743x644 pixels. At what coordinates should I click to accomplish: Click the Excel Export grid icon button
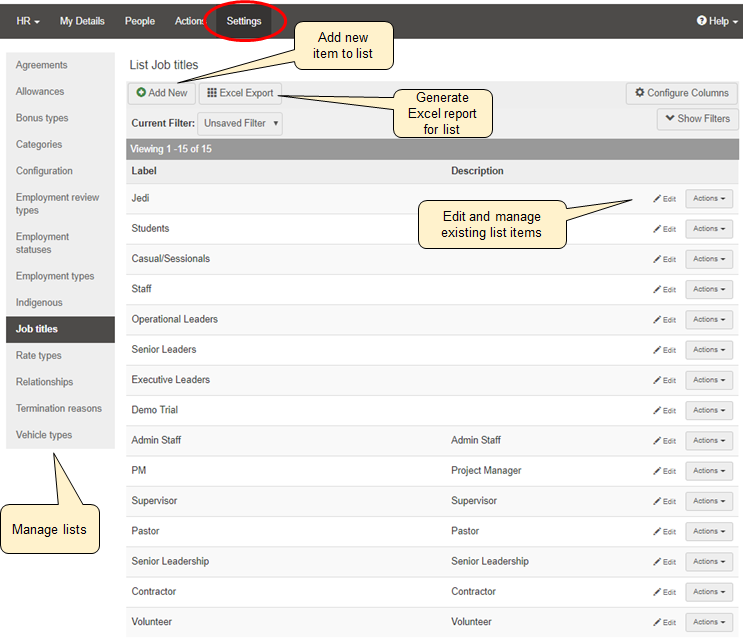point(240,93)
